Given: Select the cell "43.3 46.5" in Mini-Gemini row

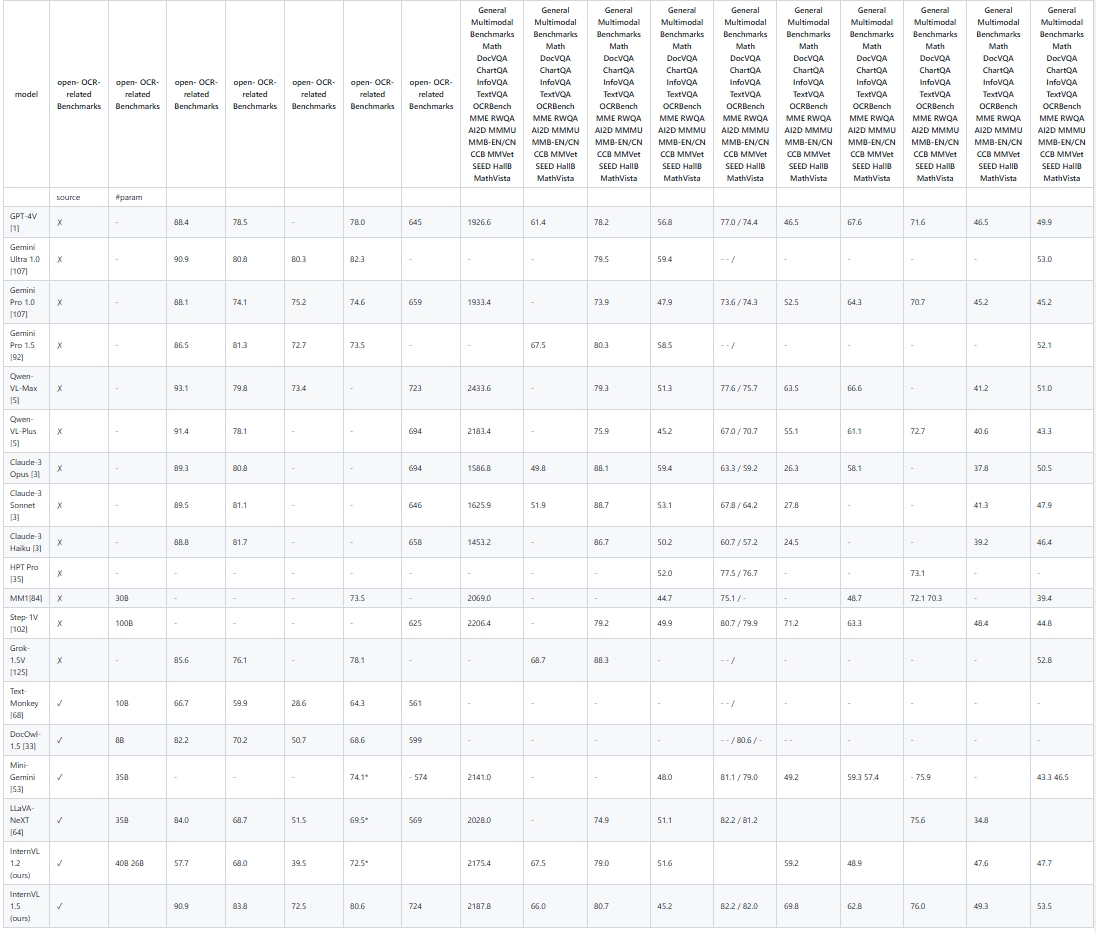Looking at the screenshot, I should 1062,777.
